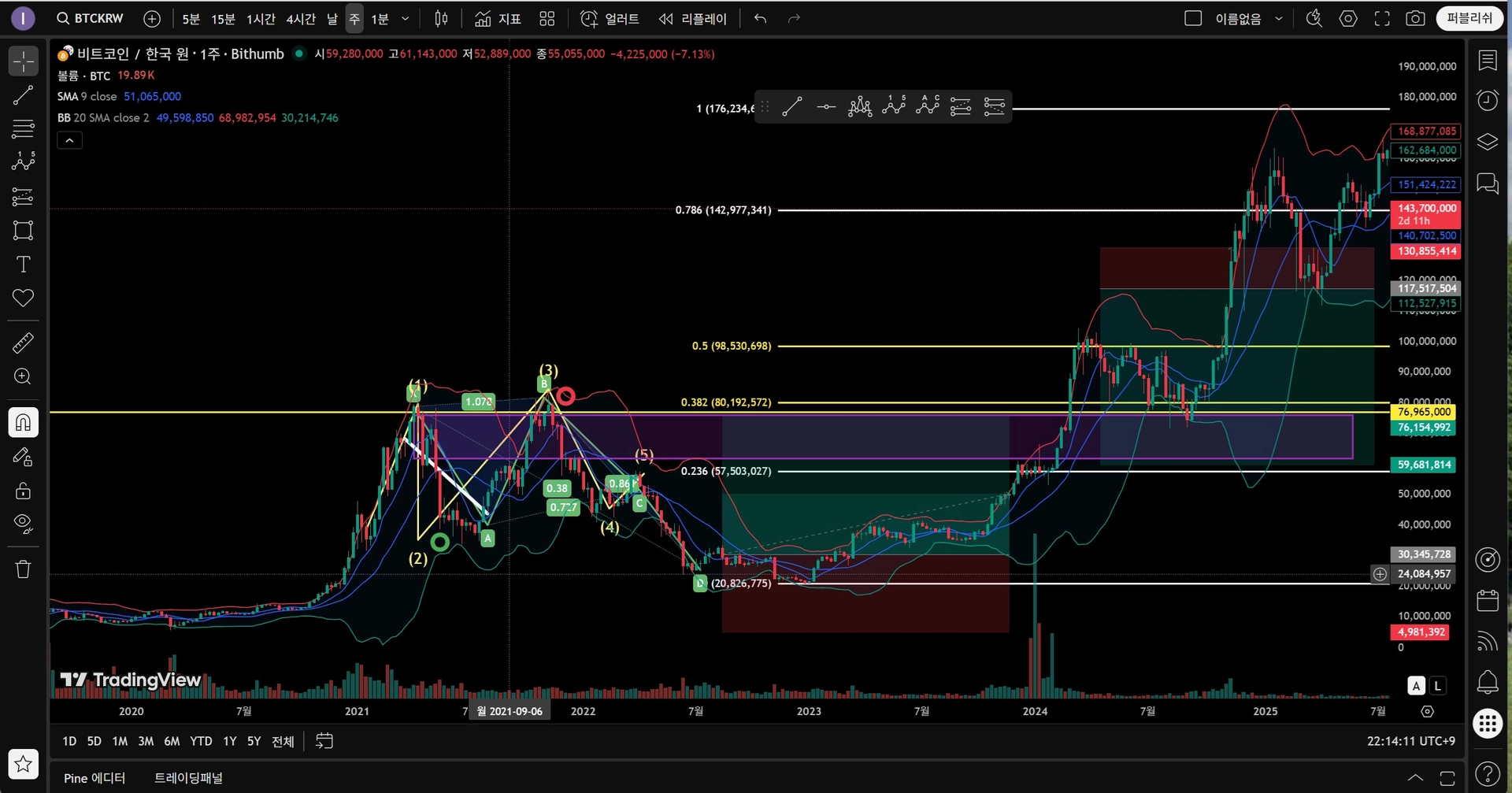Screen dimensions: 1512x793
Task: Select the ruler measure tool
Action: (24, 343)
